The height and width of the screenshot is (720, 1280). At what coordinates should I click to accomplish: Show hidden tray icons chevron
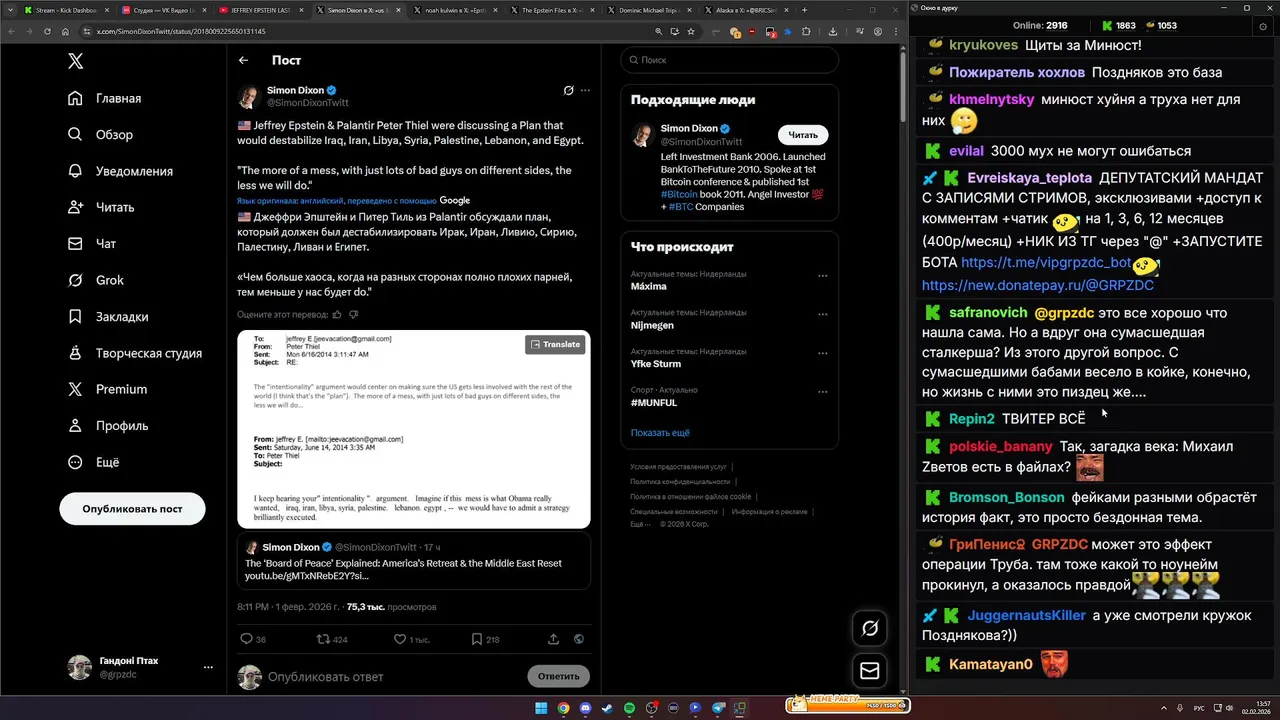click(x=1162, y=708)
